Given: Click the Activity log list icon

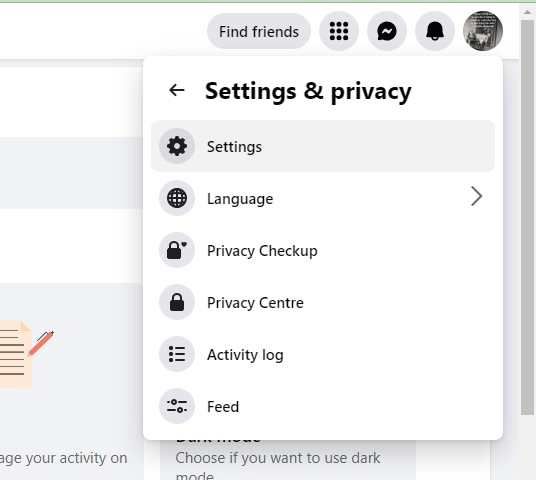Looking at the screenshot, I should click(177, 354).
